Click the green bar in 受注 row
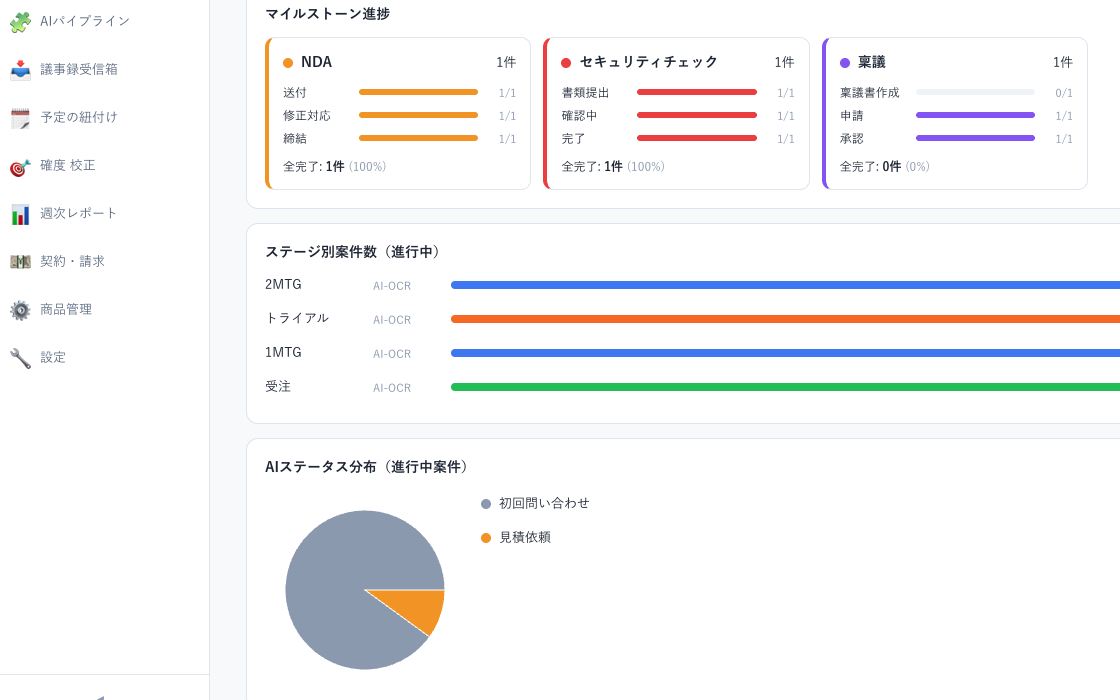Image resolution: width=1120 pixels, height=700 pixels. tap(785, 387)
